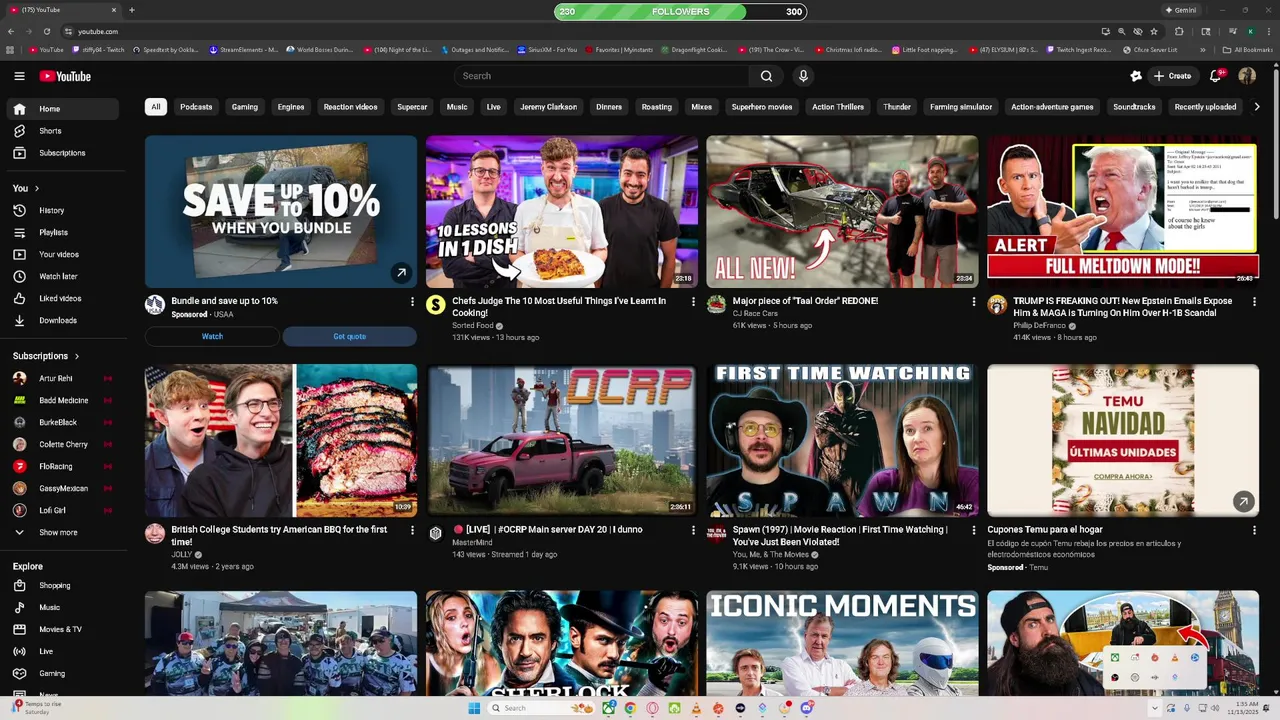The height and width of the screenshot is (720, 1280).
Task: Select the Gaming filter chip
Action: click(245, 107)
